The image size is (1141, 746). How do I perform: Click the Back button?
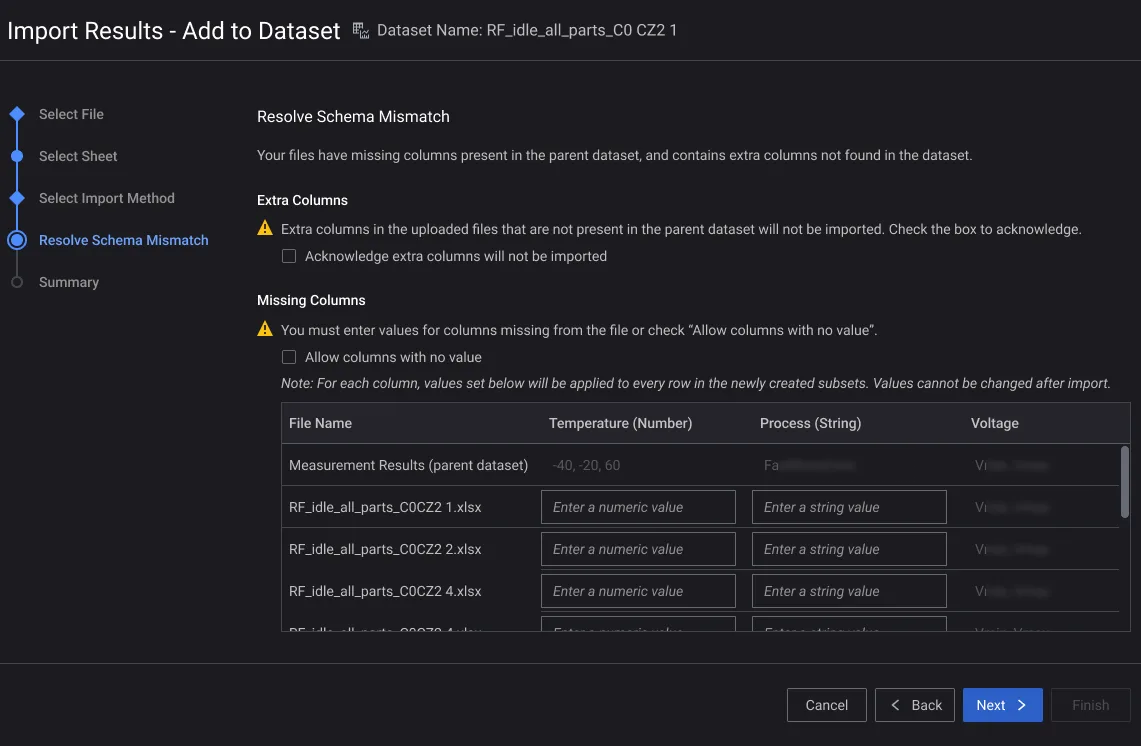pos(915,705)
